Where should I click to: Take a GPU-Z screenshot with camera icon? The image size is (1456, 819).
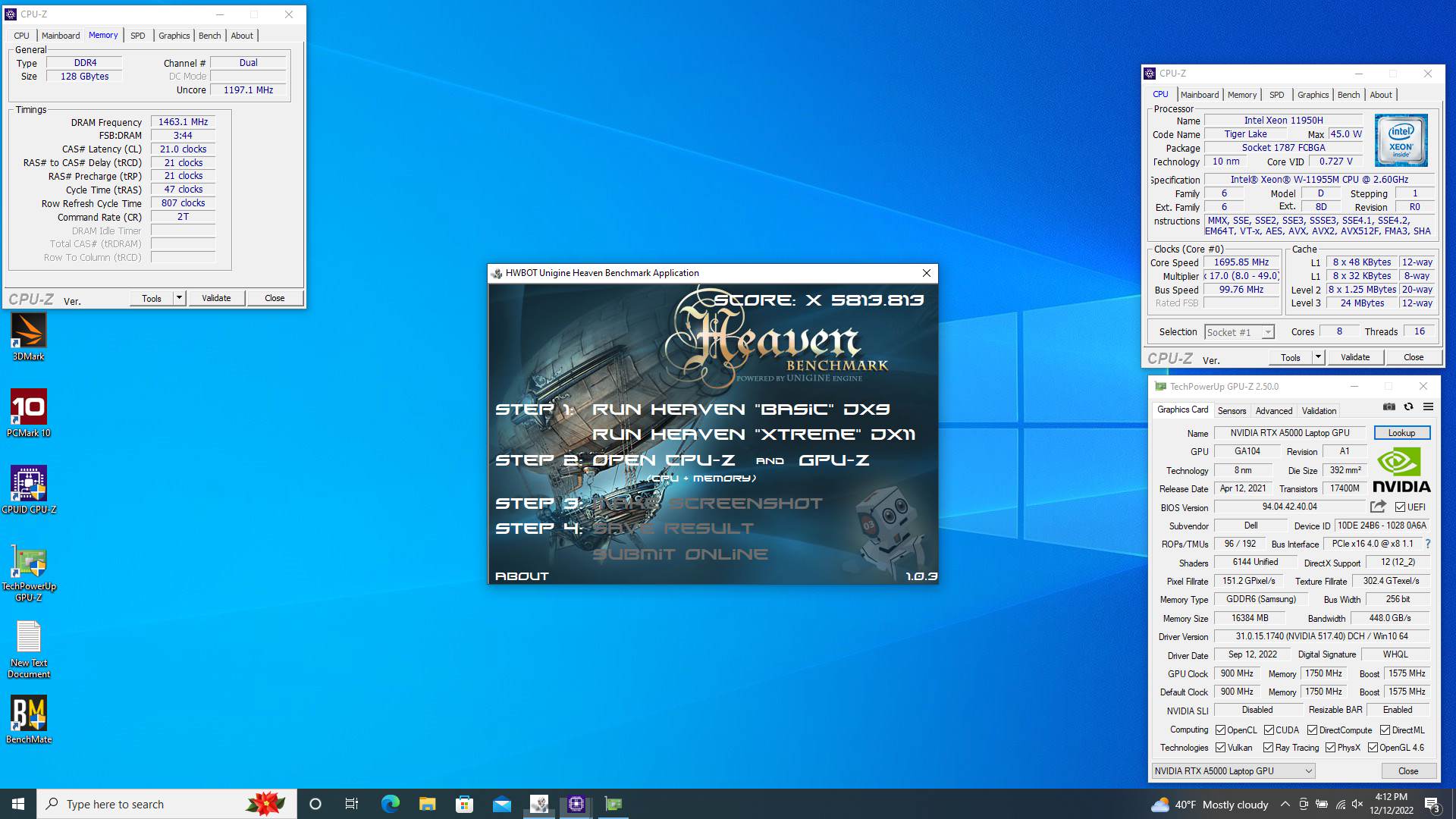[x=1389, y=407]
